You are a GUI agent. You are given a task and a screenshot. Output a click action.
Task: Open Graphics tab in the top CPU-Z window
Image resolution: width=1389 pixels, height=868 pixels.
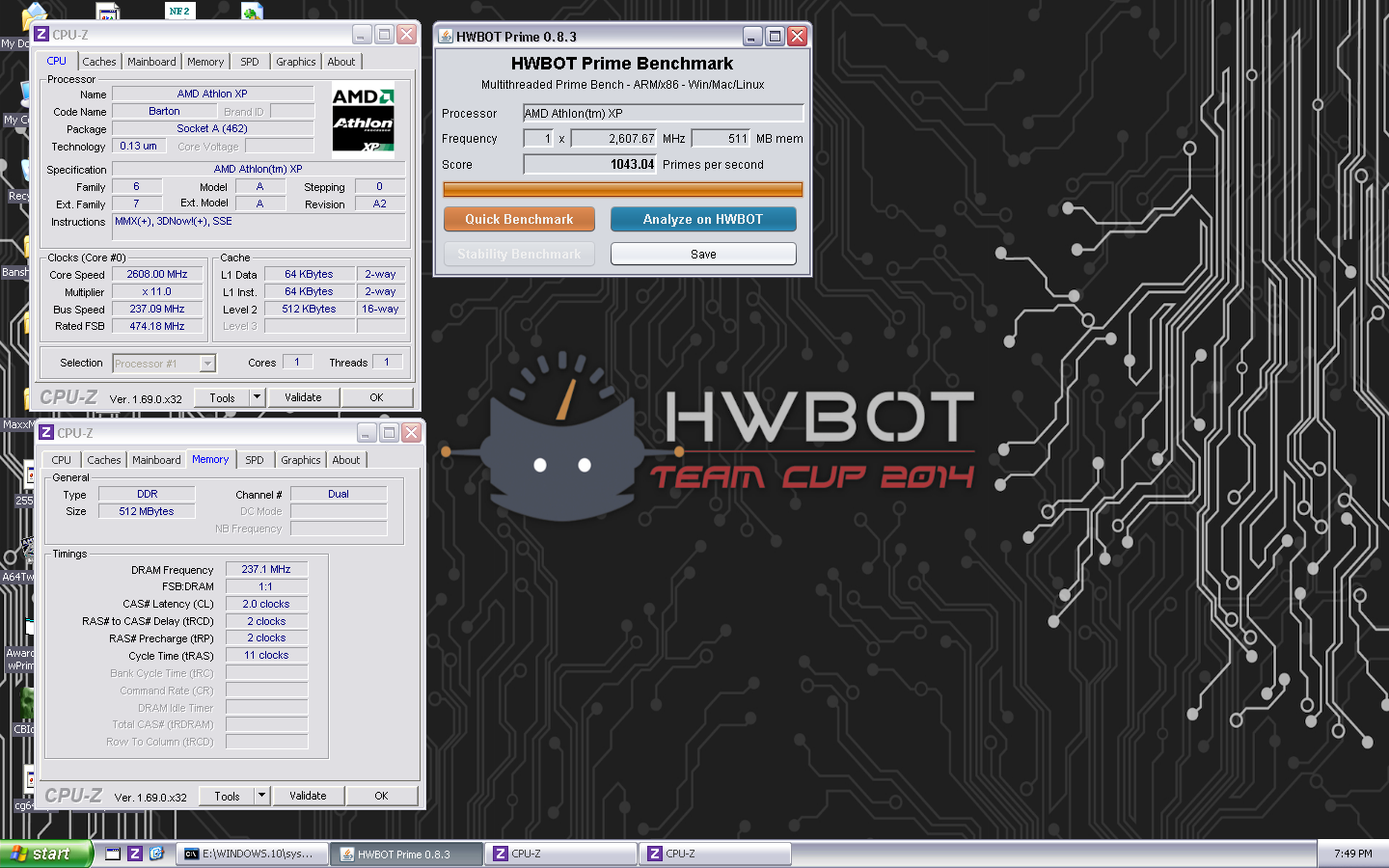[296, 62]
